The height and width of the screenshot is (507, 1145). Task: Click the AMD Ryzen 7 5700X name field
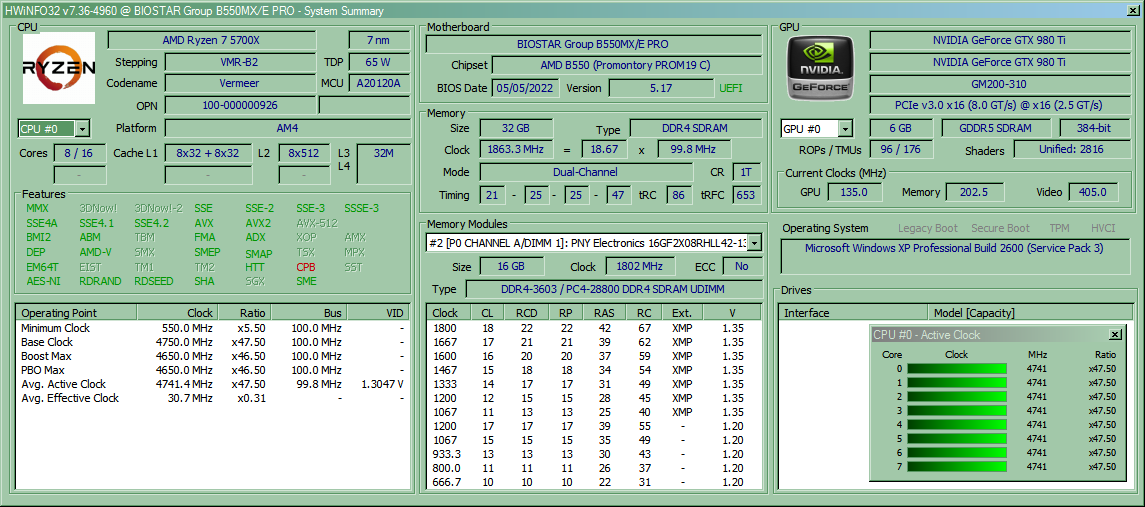tap(212, 40)
